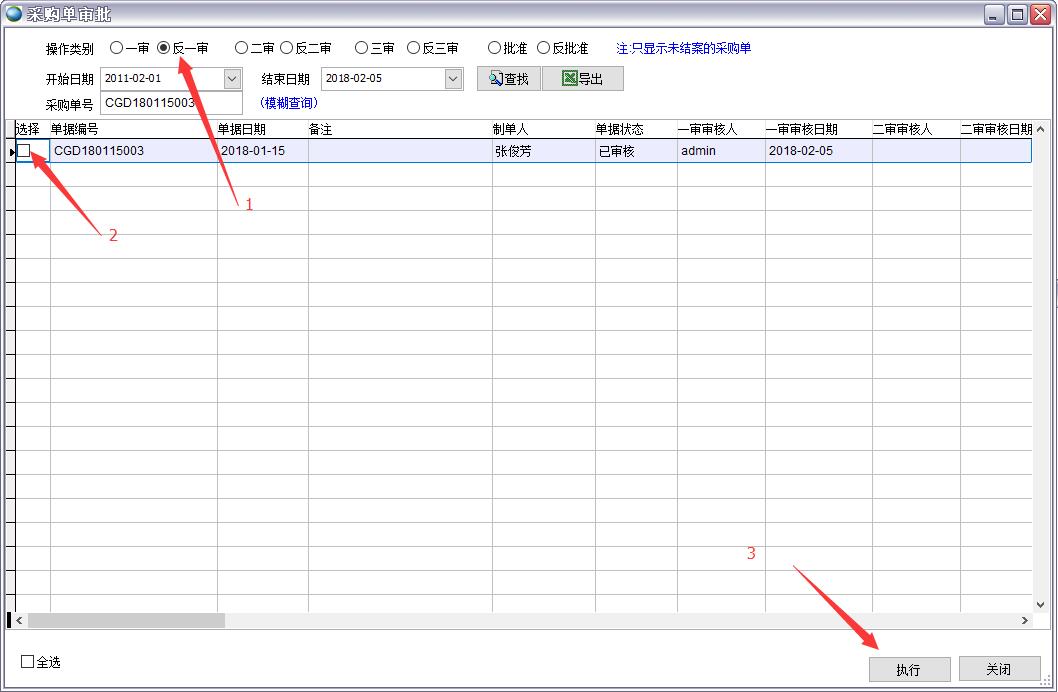Select the 三审 radio button
The image size is (1058, 692).
point(361,47)
